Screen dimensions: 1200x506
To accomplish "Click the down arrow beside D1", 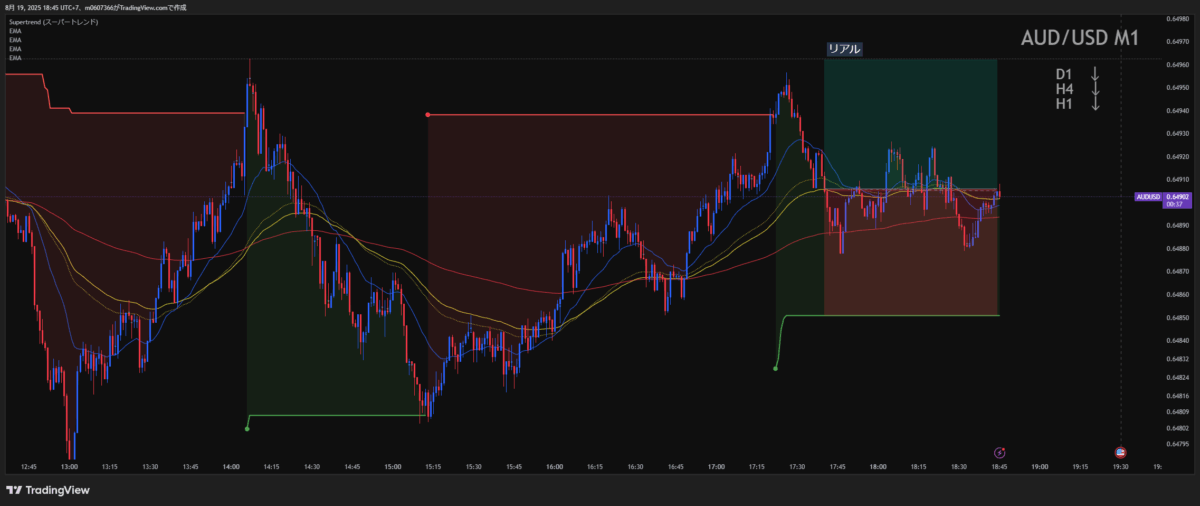I will 1096,74.
